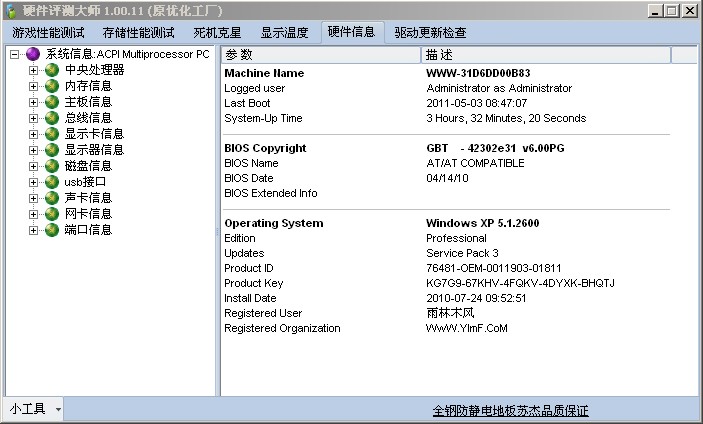Select the Logged user row label

[x=255, y=88]
